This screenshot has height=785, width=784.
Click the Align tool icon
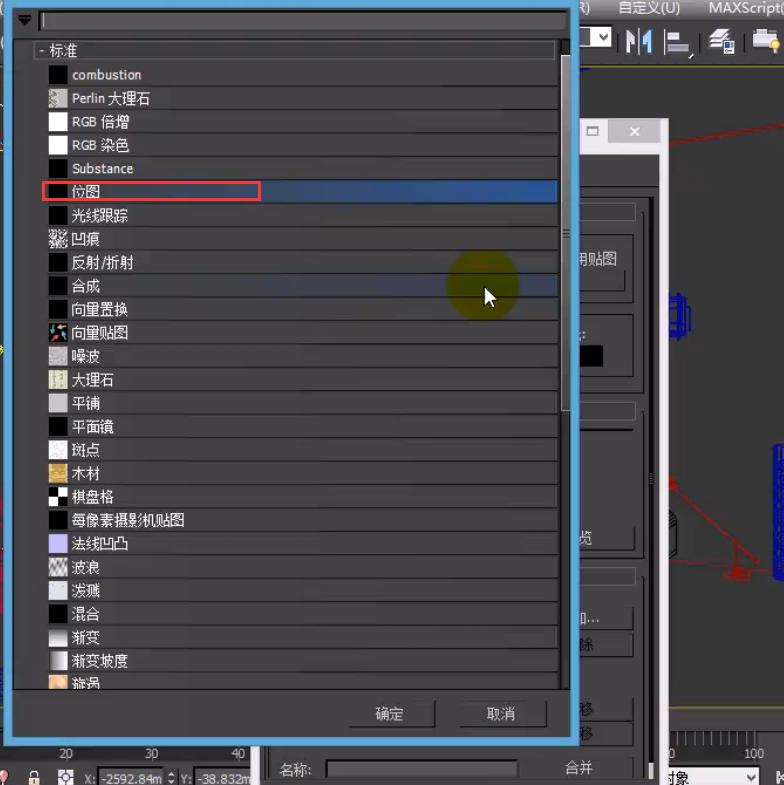pyautogui.click(x=679, y=41)
